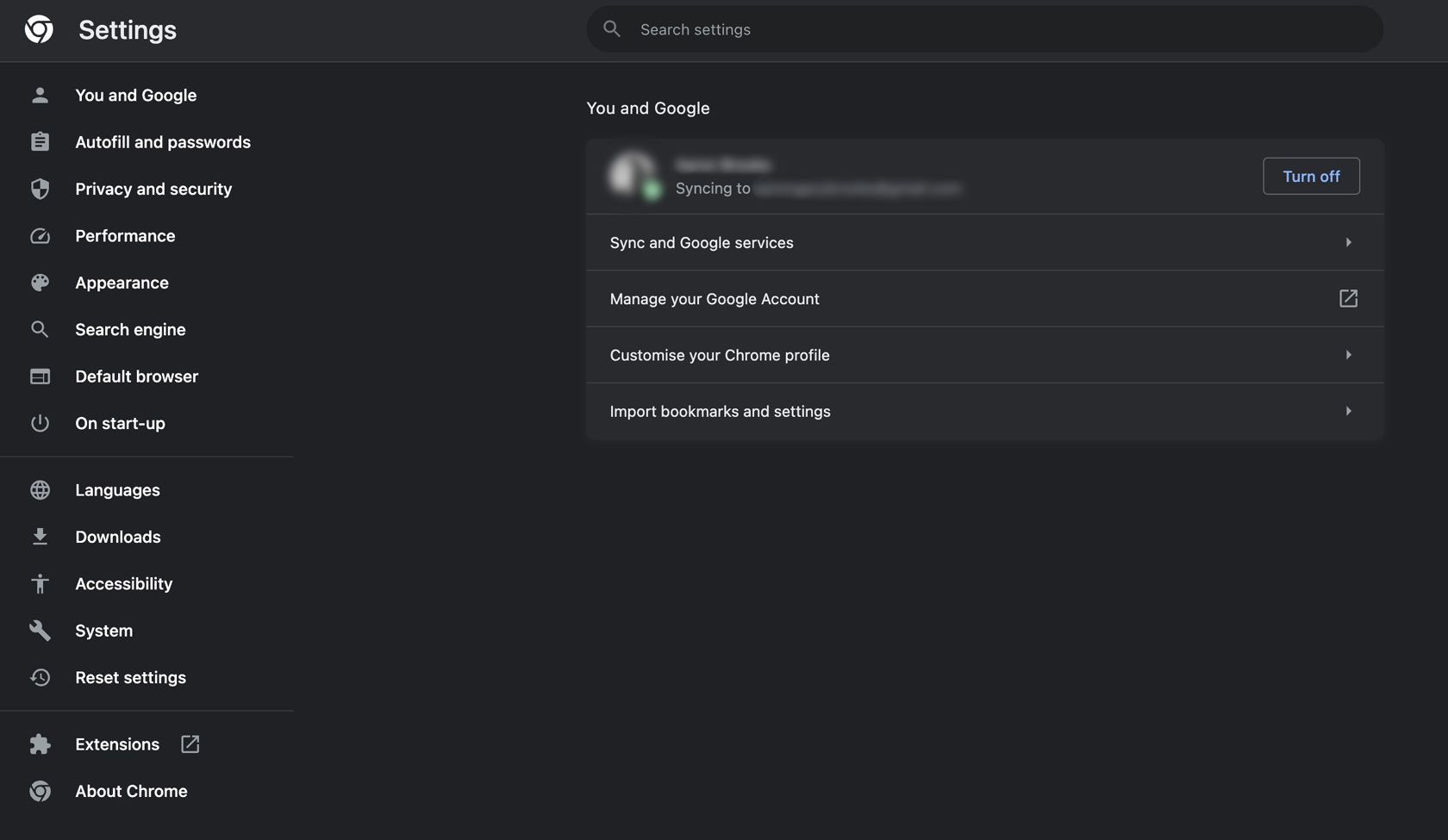Viewport: 1448px width, 840px height.
Task: Click the Performance speedometer icon
Action: coord(40,235)
